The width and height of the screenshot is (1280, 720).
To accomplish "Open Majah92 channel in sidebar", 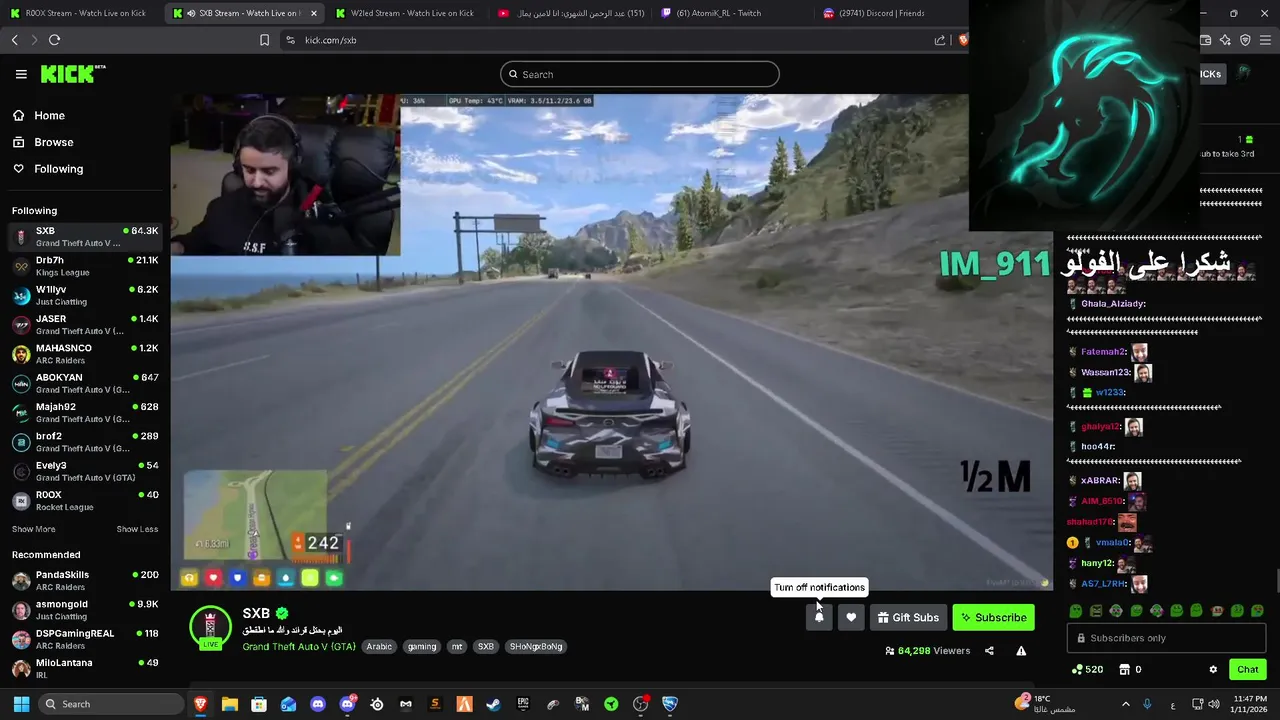I will (x=85, y=412).
